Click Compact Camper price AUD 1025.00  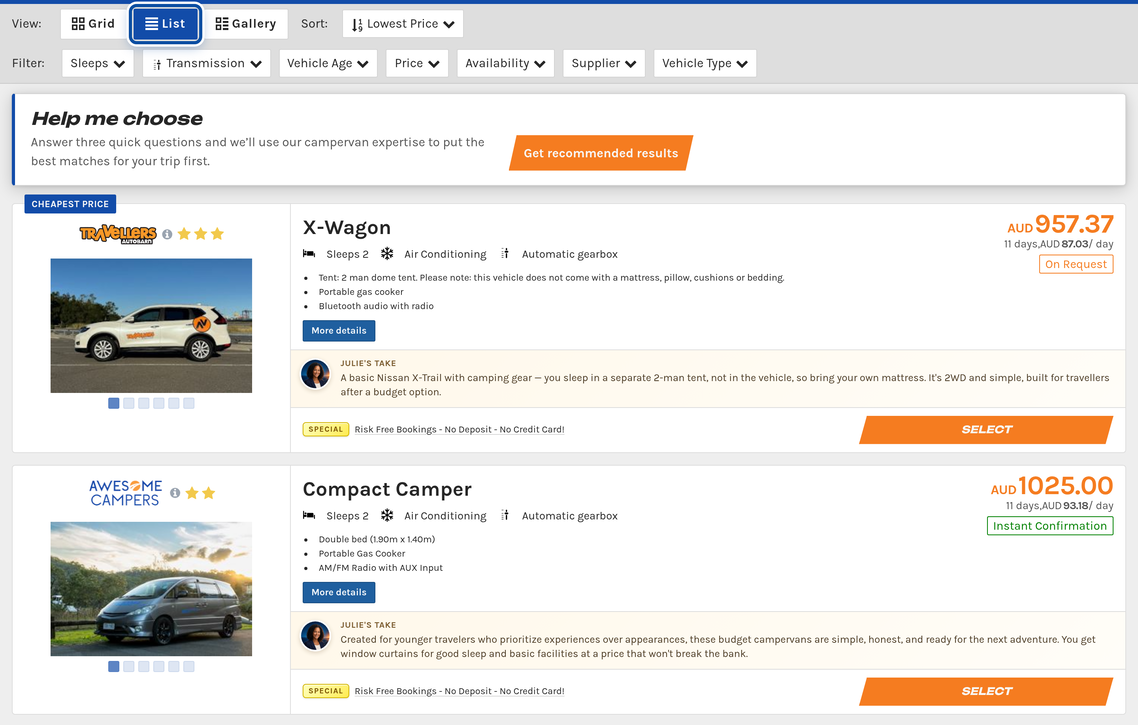click(1052, 486)
